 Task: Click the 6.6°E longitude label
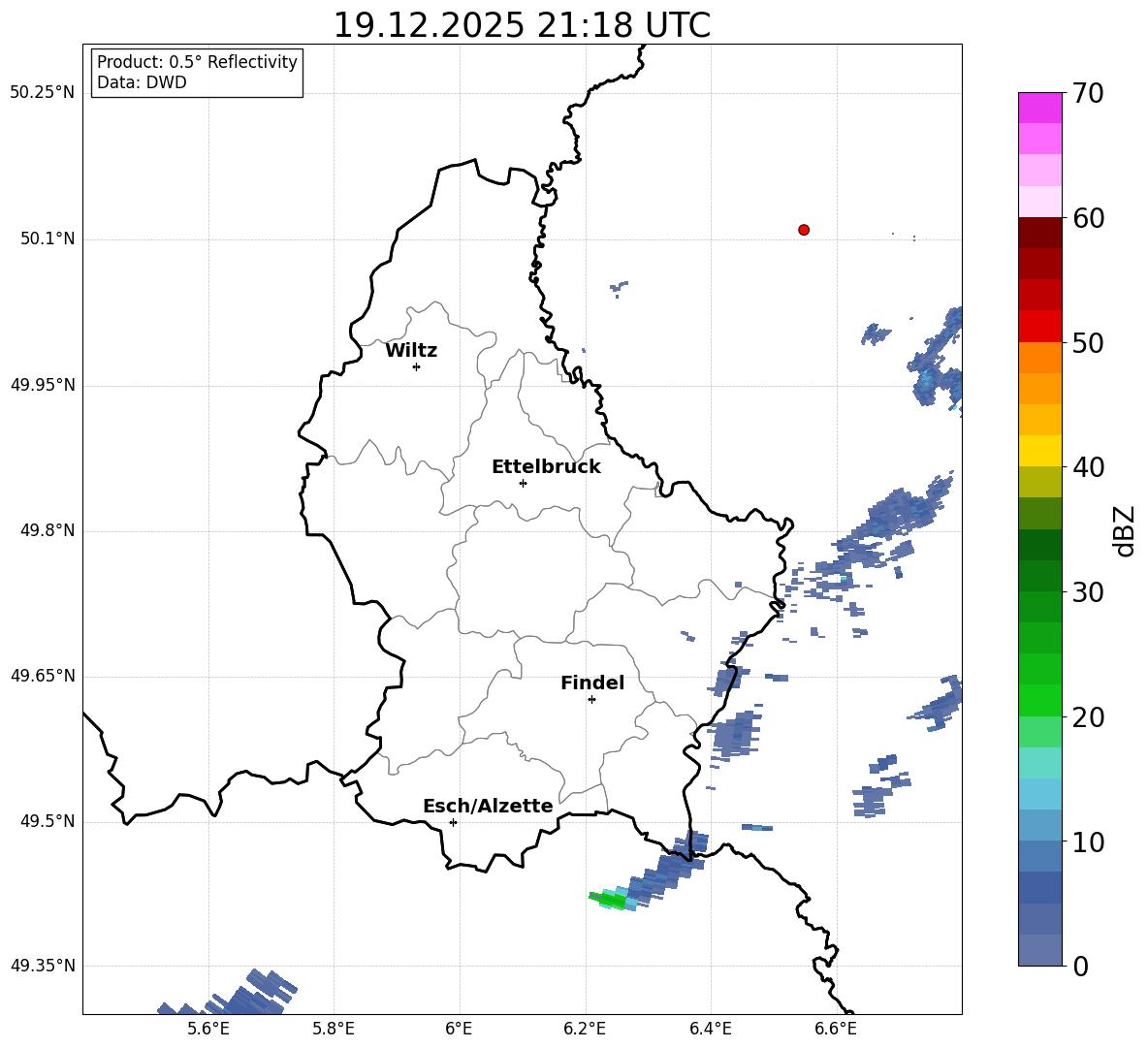coord(836,1029)
